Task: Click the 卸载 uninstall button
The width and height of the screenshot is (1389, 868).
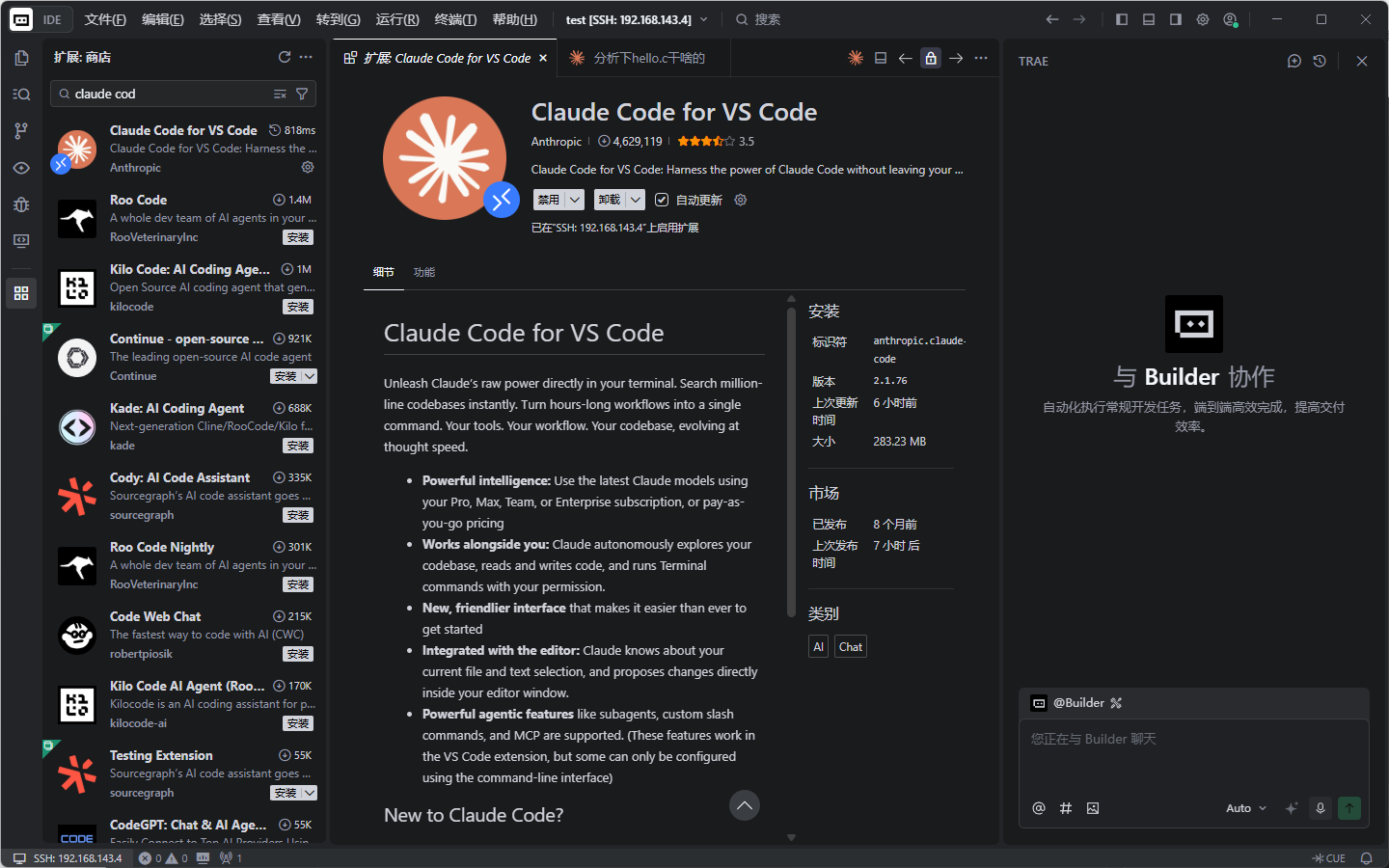Action: pos(609,200)
